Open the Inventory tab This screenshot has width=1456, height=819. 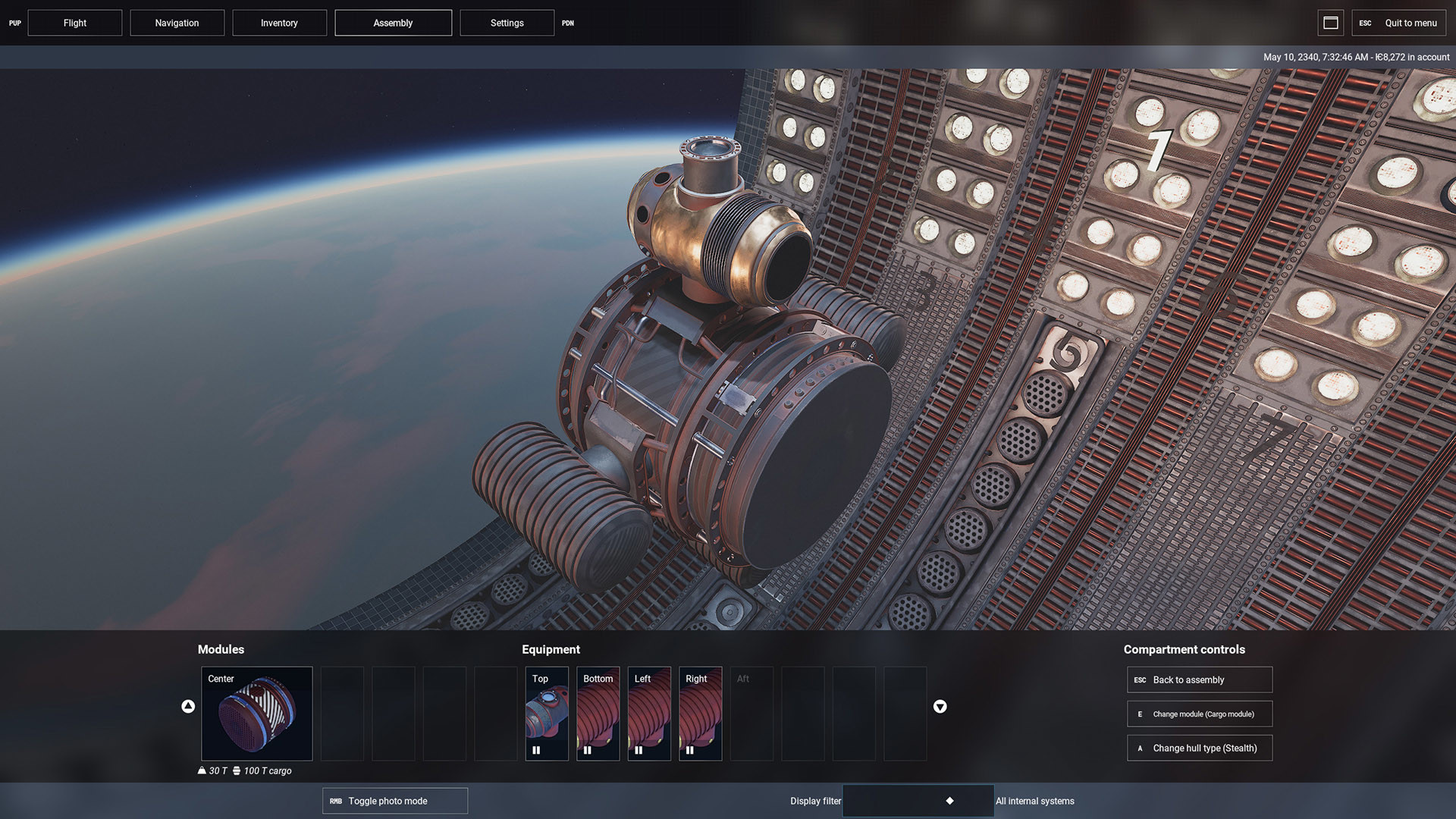[279, 23]
